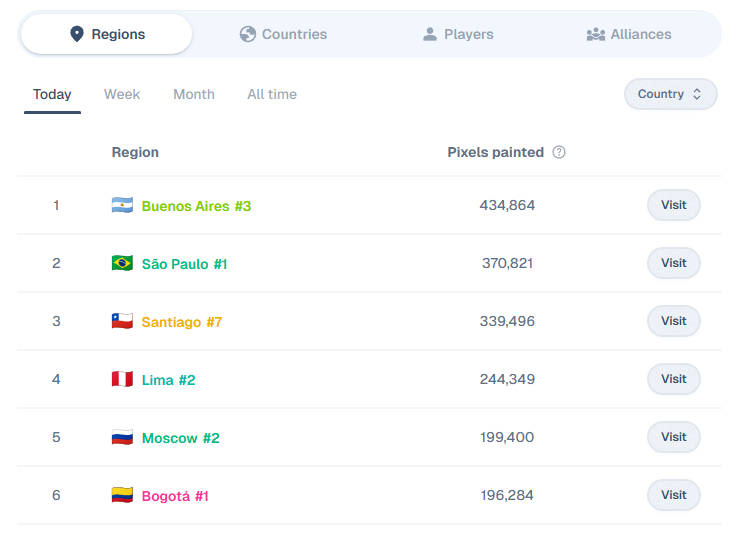Visit the Buenos Aires #3 region
This screenshot has height=535, width=736.
click(674, 205)
